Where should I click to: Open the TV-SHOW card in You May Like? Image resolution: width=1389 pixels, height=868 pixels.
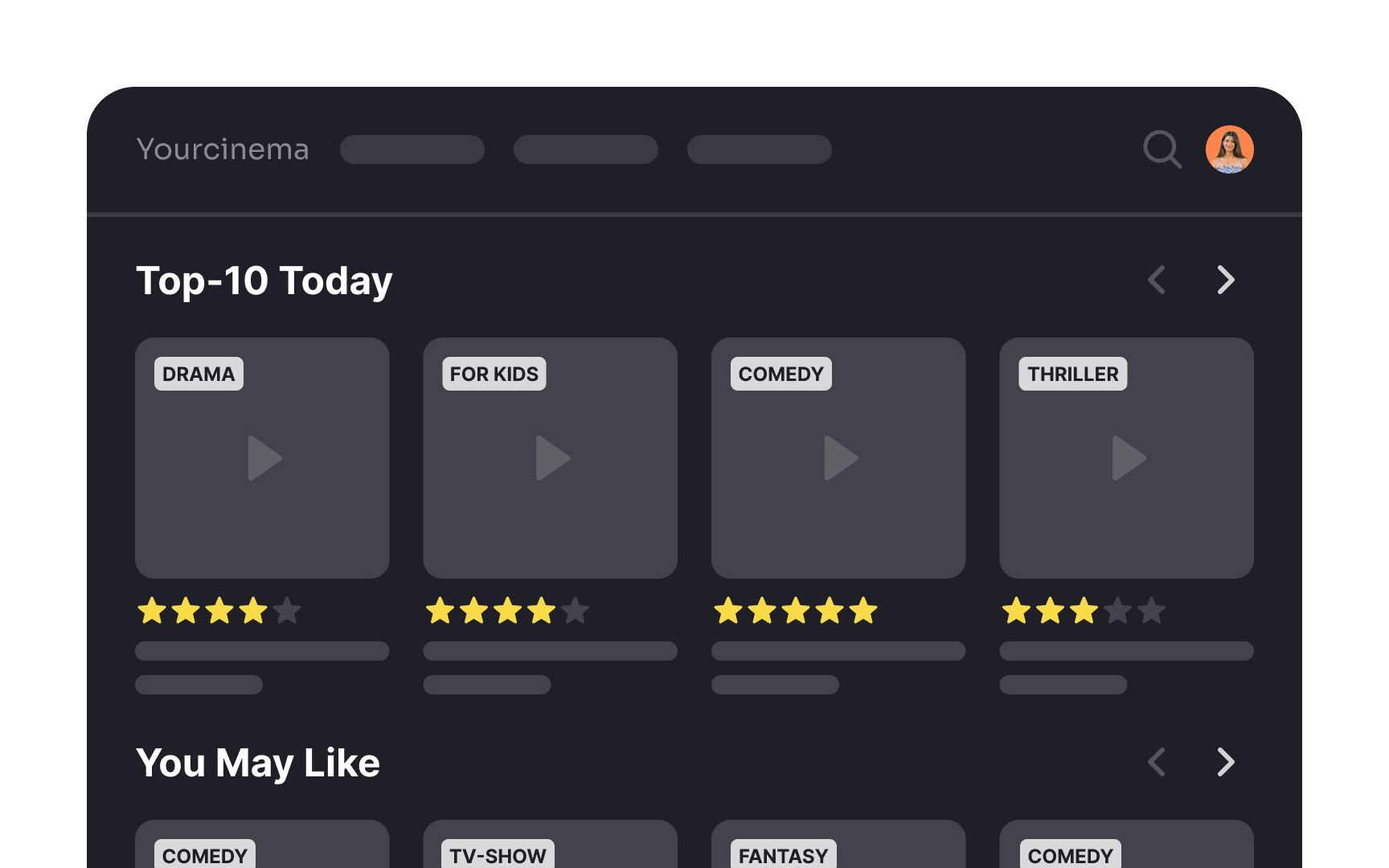coord(551,848)
